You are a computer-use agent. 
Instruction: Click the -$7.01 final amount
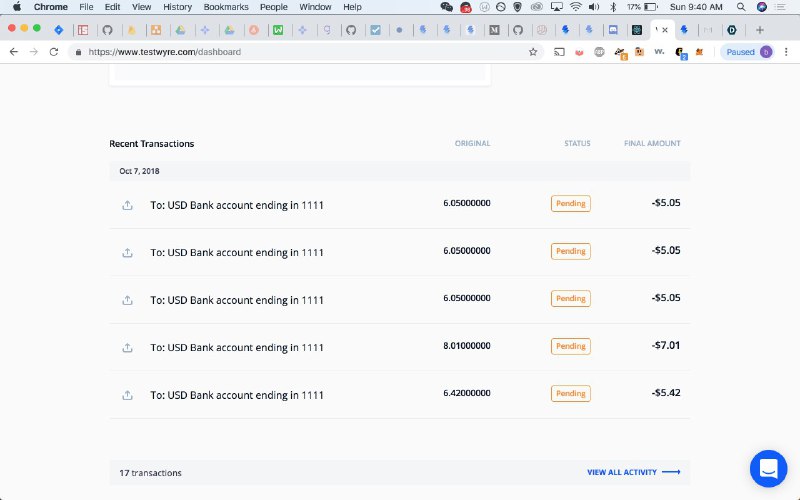[666, 345]
